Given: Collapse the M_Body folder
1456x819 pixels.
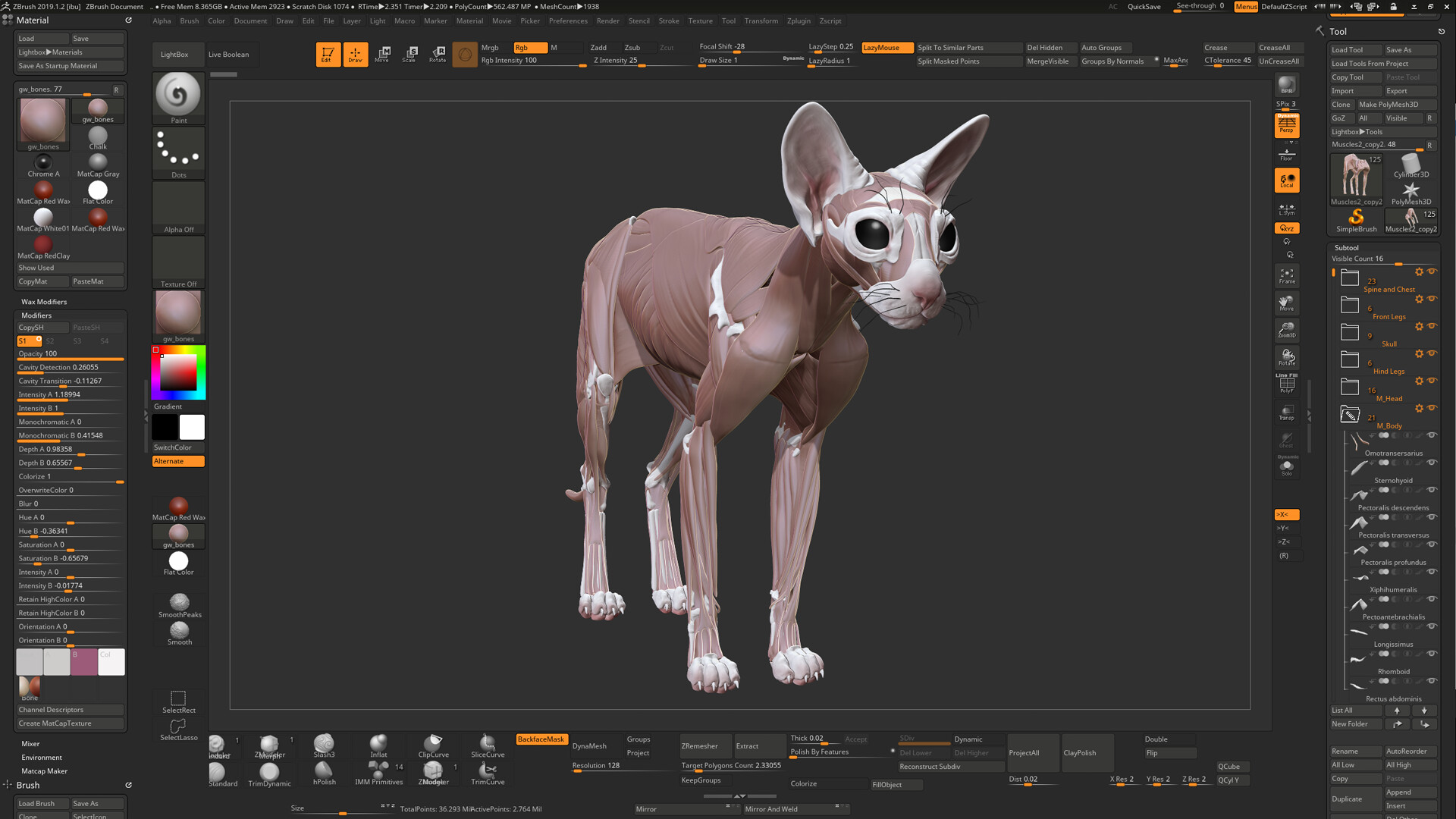Looking at the screenshot, I should tap(1350, 415).
